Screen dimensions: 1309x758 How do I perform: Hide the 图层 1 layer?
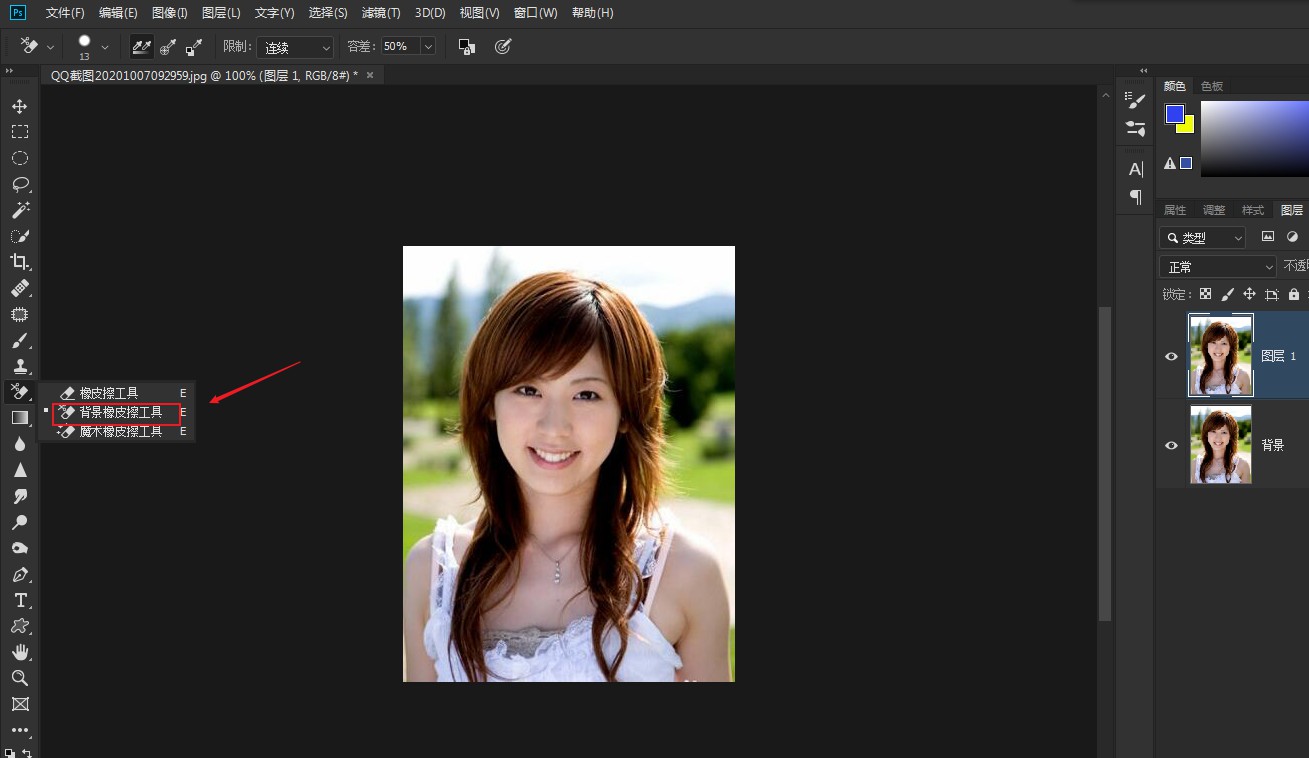[1171, 356]
